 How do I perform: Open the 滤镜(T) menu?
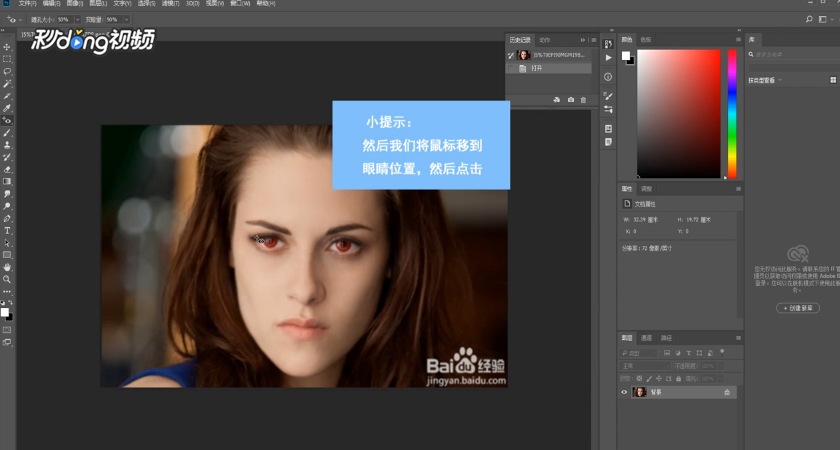tap(170, 3)
